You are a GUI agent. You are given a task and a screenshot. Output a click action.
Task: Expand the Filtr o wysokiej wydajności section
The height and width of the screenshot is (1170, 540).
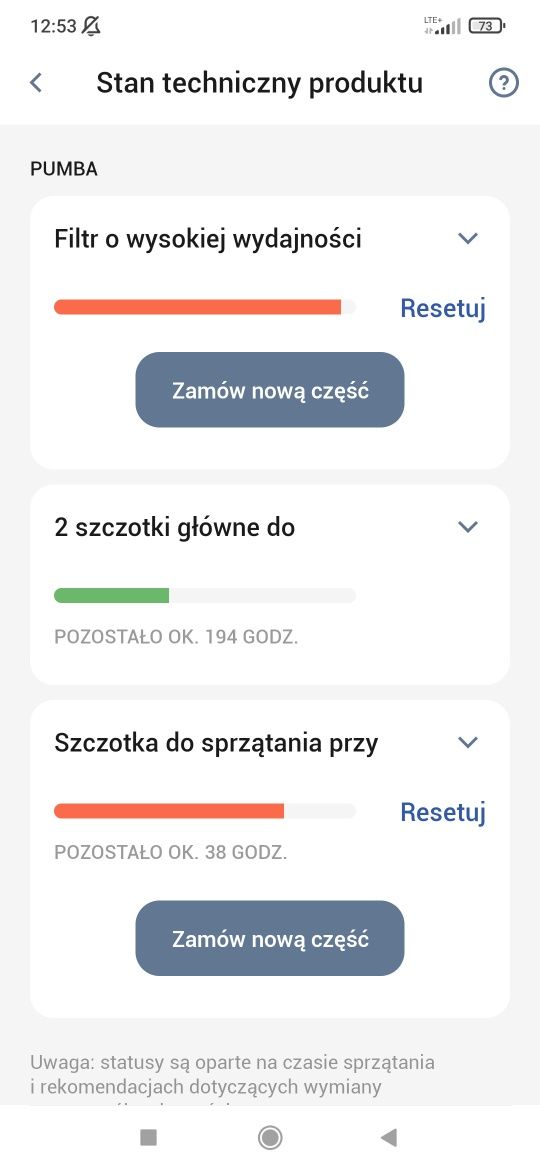[x=468, y=238]
